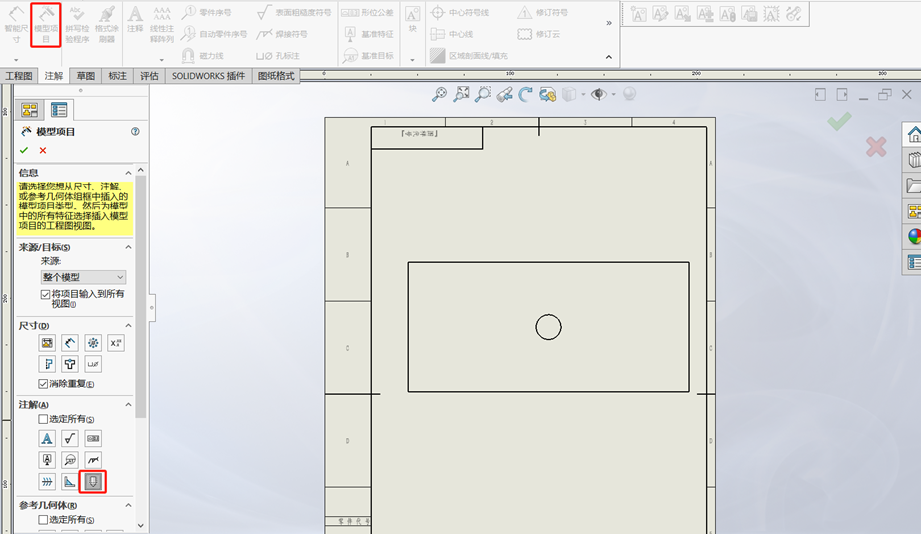Open the PropertyManager help question icon
Viewport: 921px width, 534px height.
click(135, 131)
